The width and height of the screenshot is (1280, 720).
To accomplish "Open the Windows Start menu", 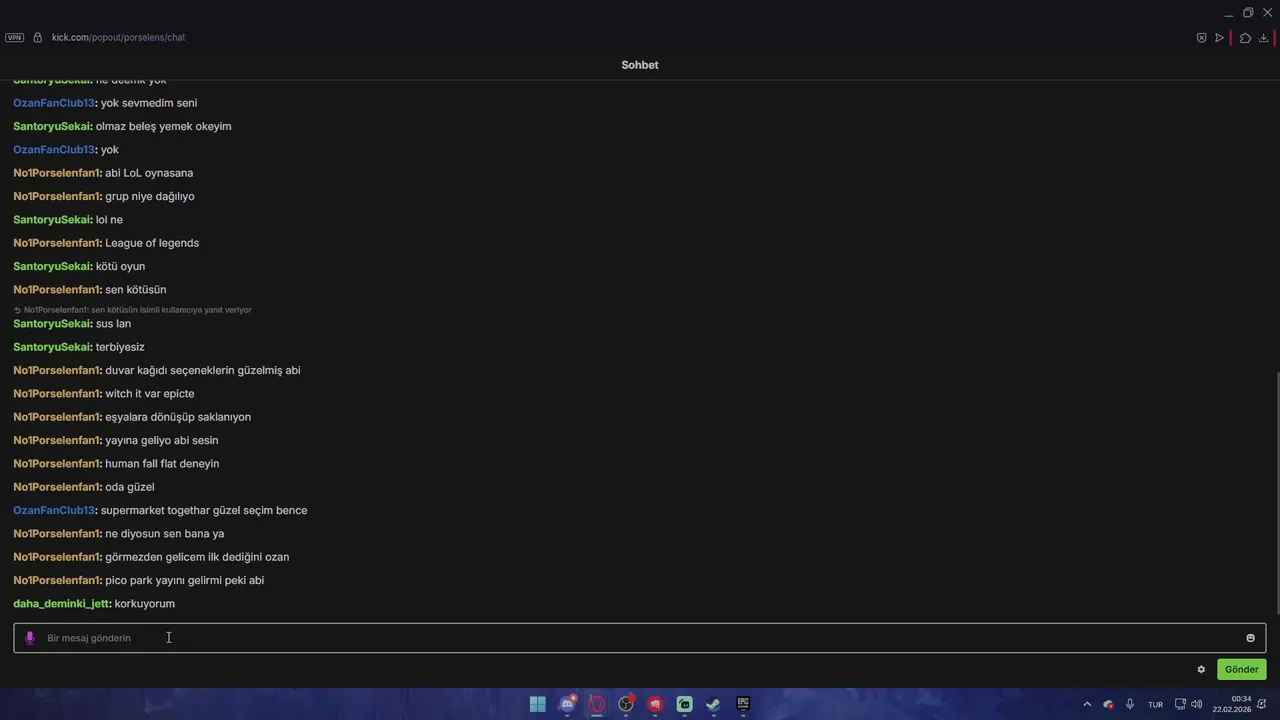I will tap(538, 704).
